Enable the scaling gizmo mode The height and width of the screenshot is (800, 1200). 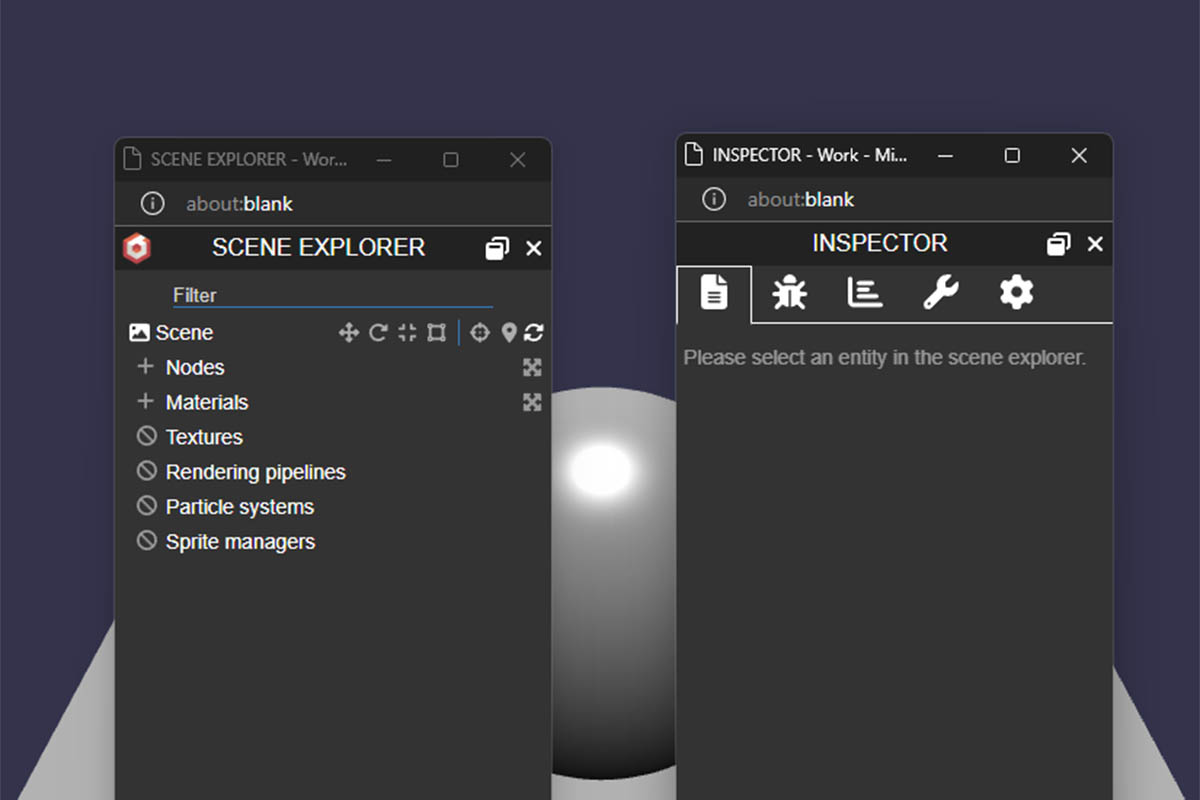point(407,333)
